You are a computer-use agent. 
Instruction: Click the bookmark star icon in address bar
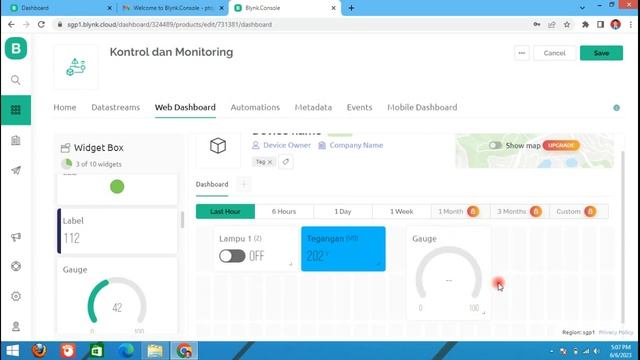567,24
